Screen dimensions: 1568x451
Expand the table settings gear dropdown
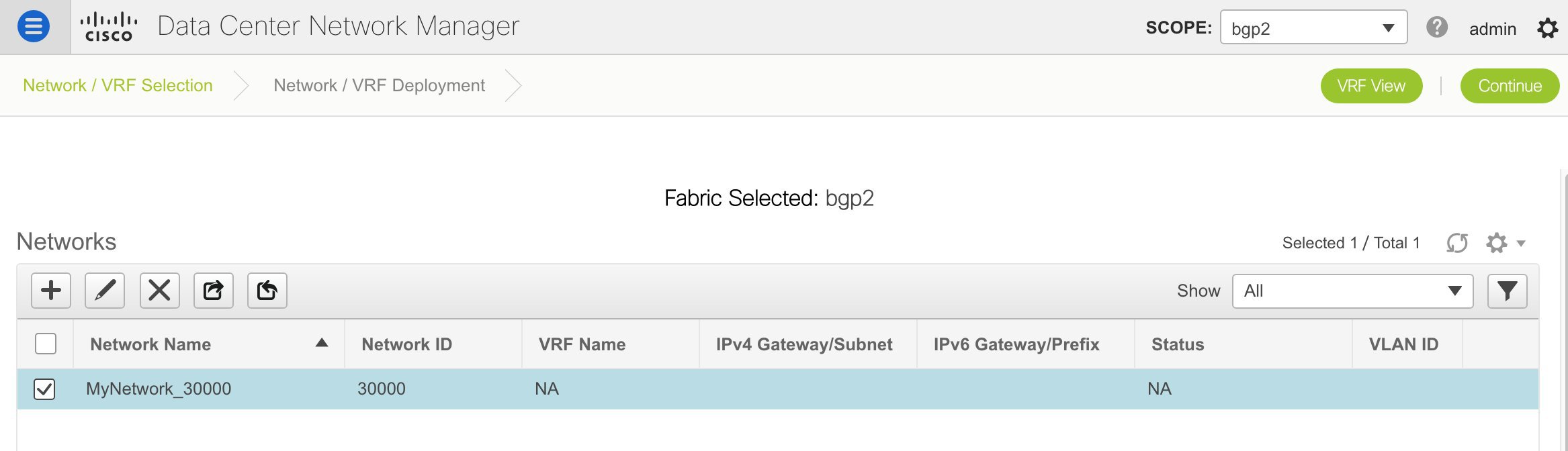click(x=1506, y=242)
